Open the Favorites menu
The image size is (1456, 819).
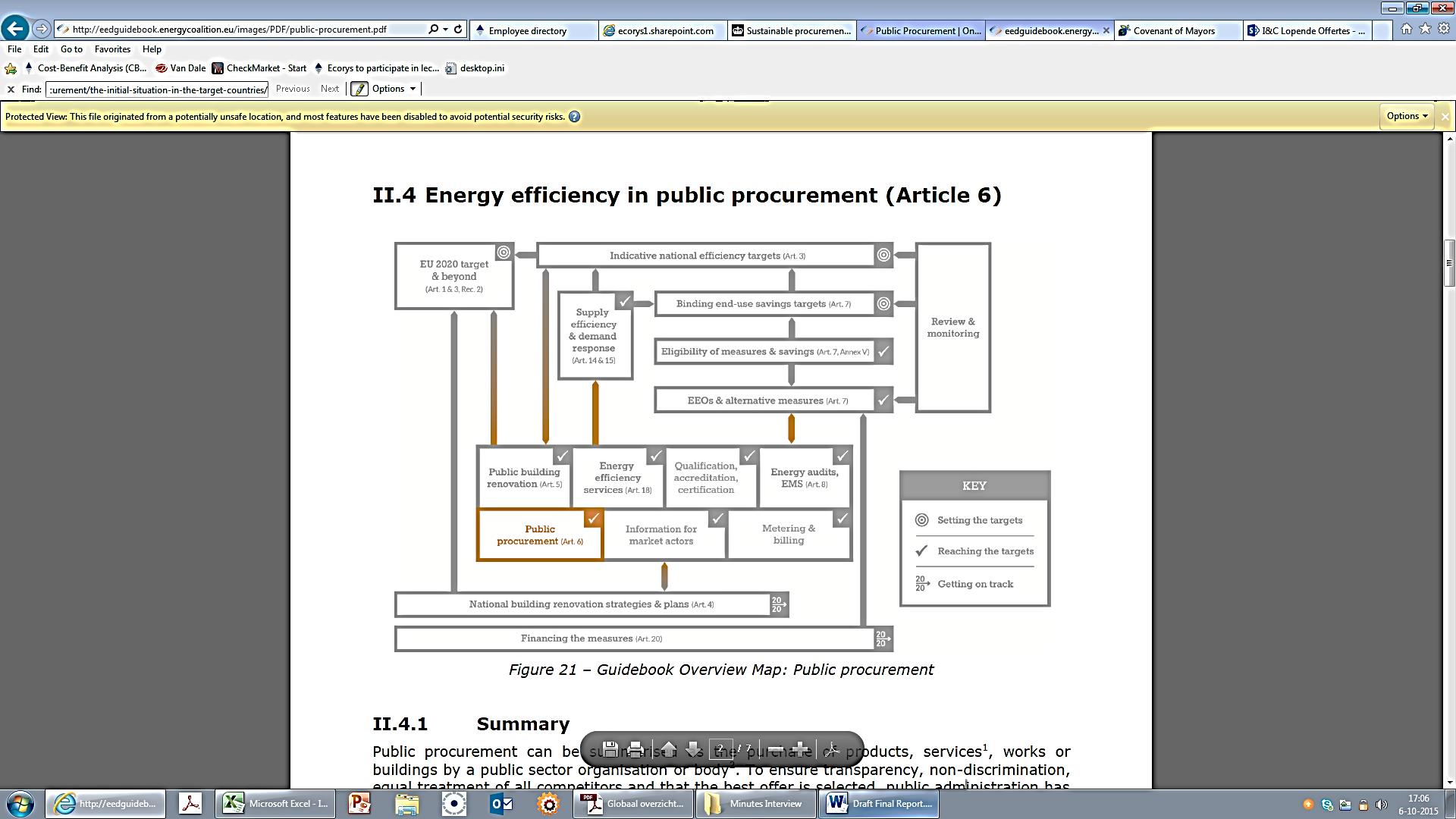(112, 49)
